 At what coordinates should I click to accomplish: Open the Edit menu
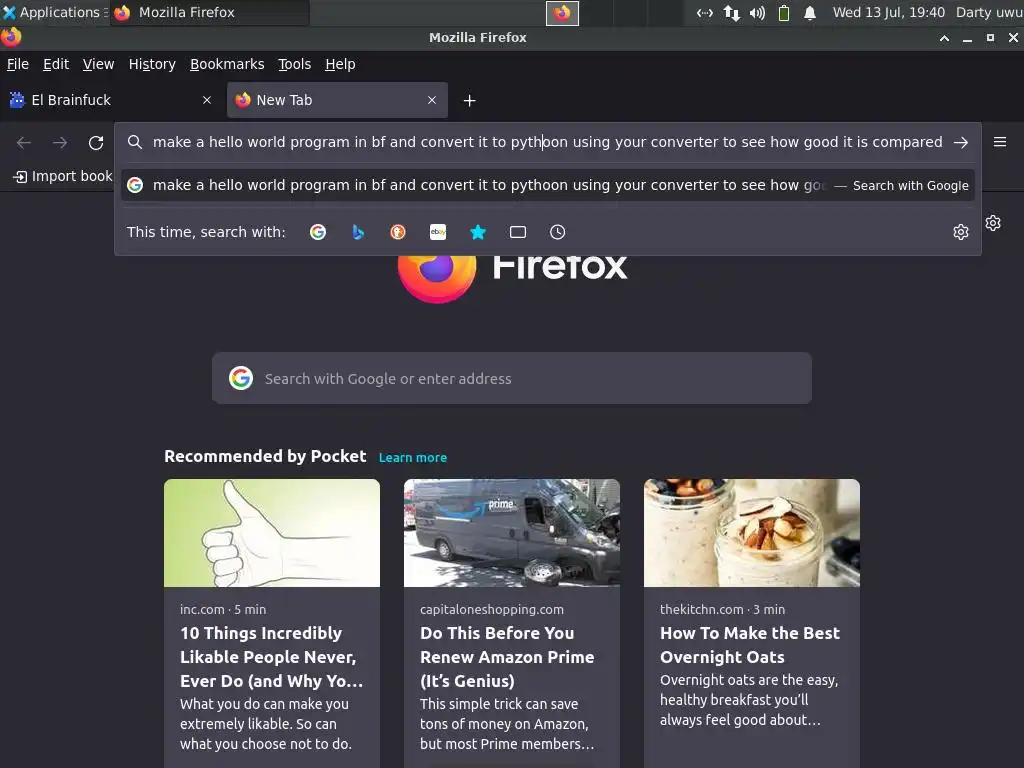pos(56,64)
